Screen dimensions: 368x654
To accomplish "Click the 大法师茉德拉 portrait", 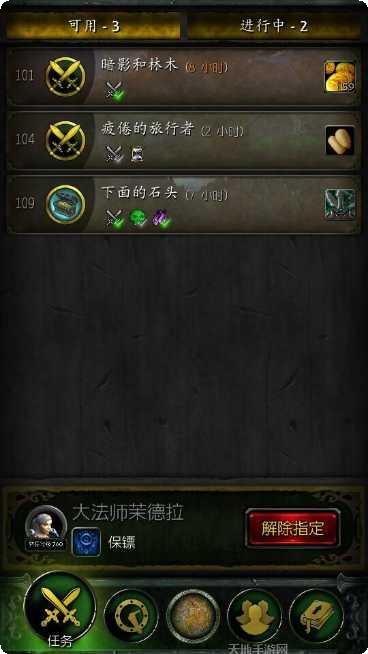I will tap(46, 528).
